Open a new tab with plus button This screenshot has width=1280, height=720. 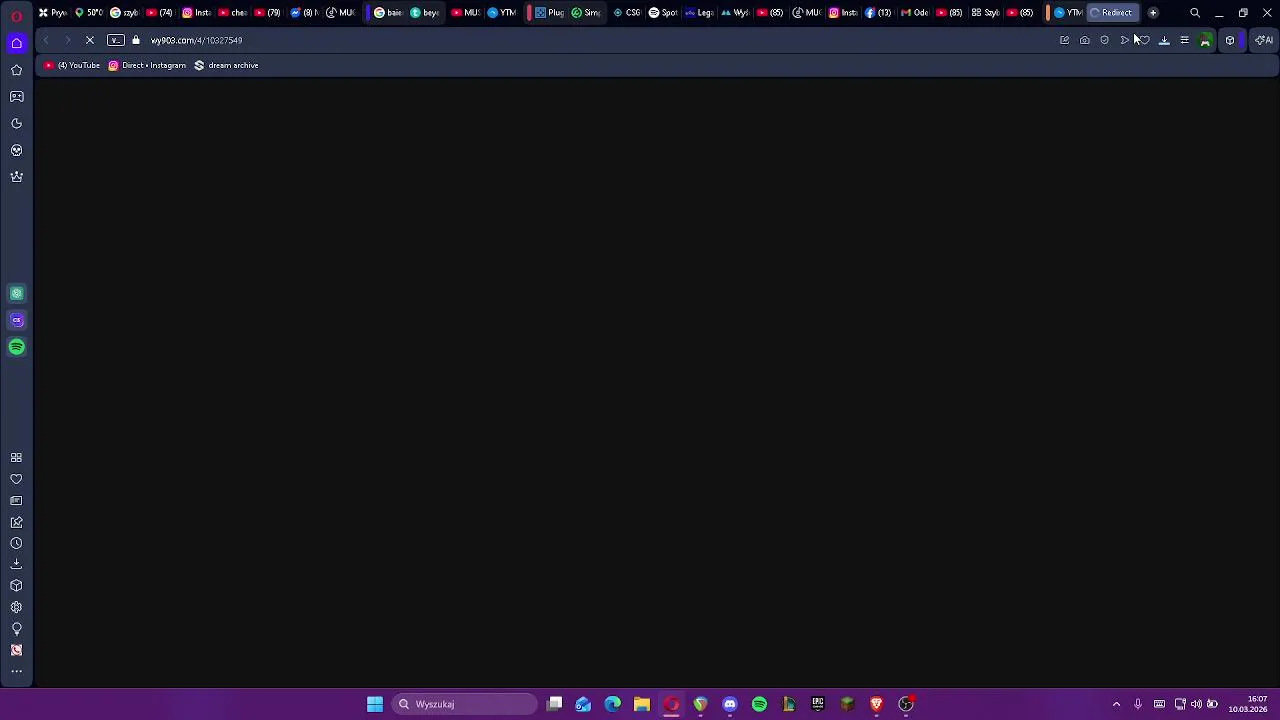click(1153, 13)
